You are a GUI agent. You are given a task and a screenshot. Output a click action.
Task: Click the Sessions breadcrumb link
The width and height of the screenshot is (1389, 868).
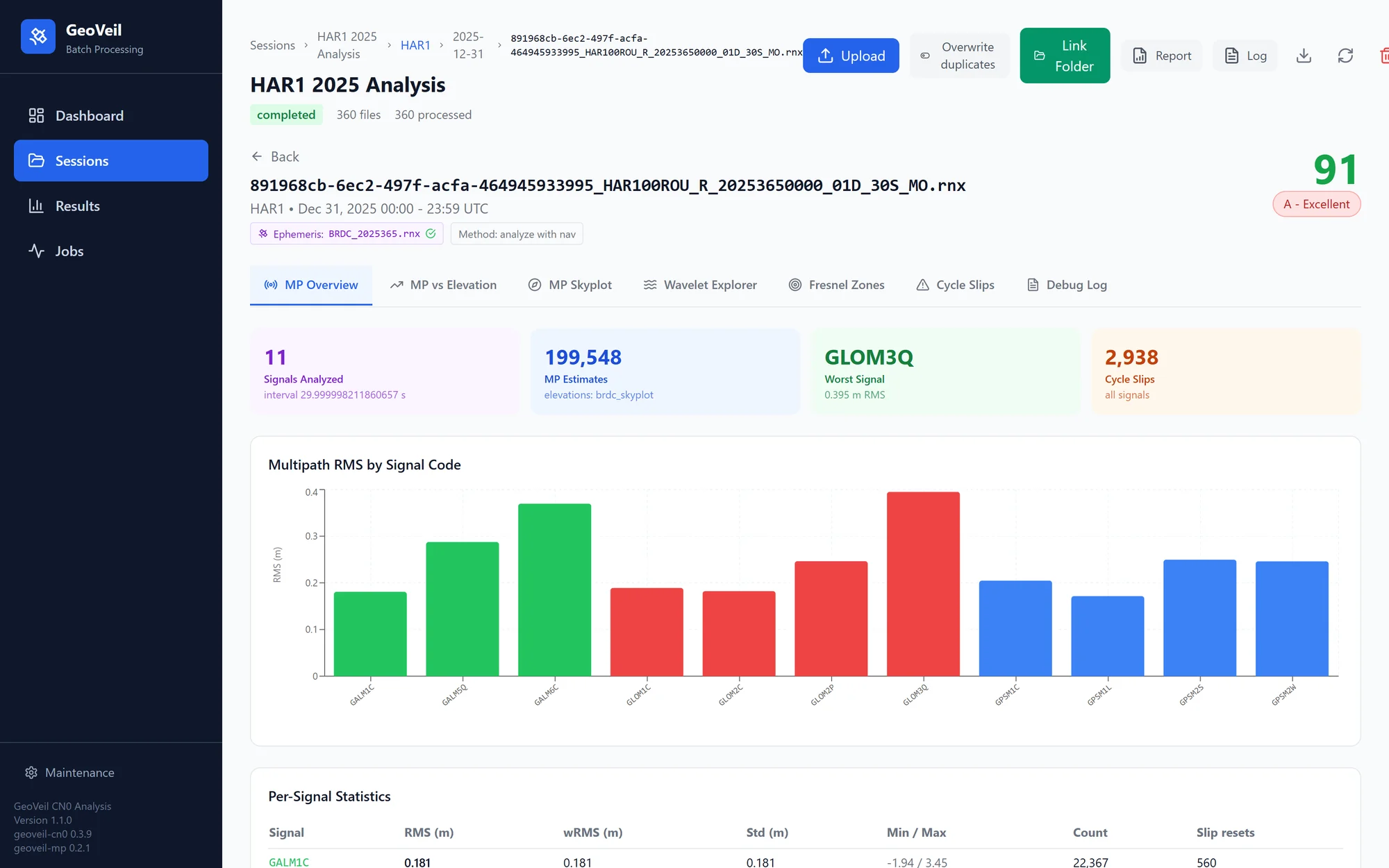pyautogui.click(x=272, y=45)
